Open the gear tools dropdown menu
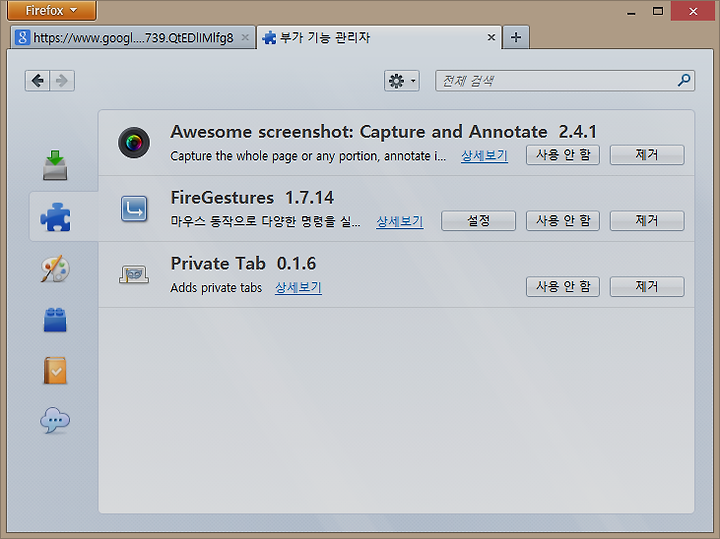Screen dimensions: 720x539 [x=402, y=81]
